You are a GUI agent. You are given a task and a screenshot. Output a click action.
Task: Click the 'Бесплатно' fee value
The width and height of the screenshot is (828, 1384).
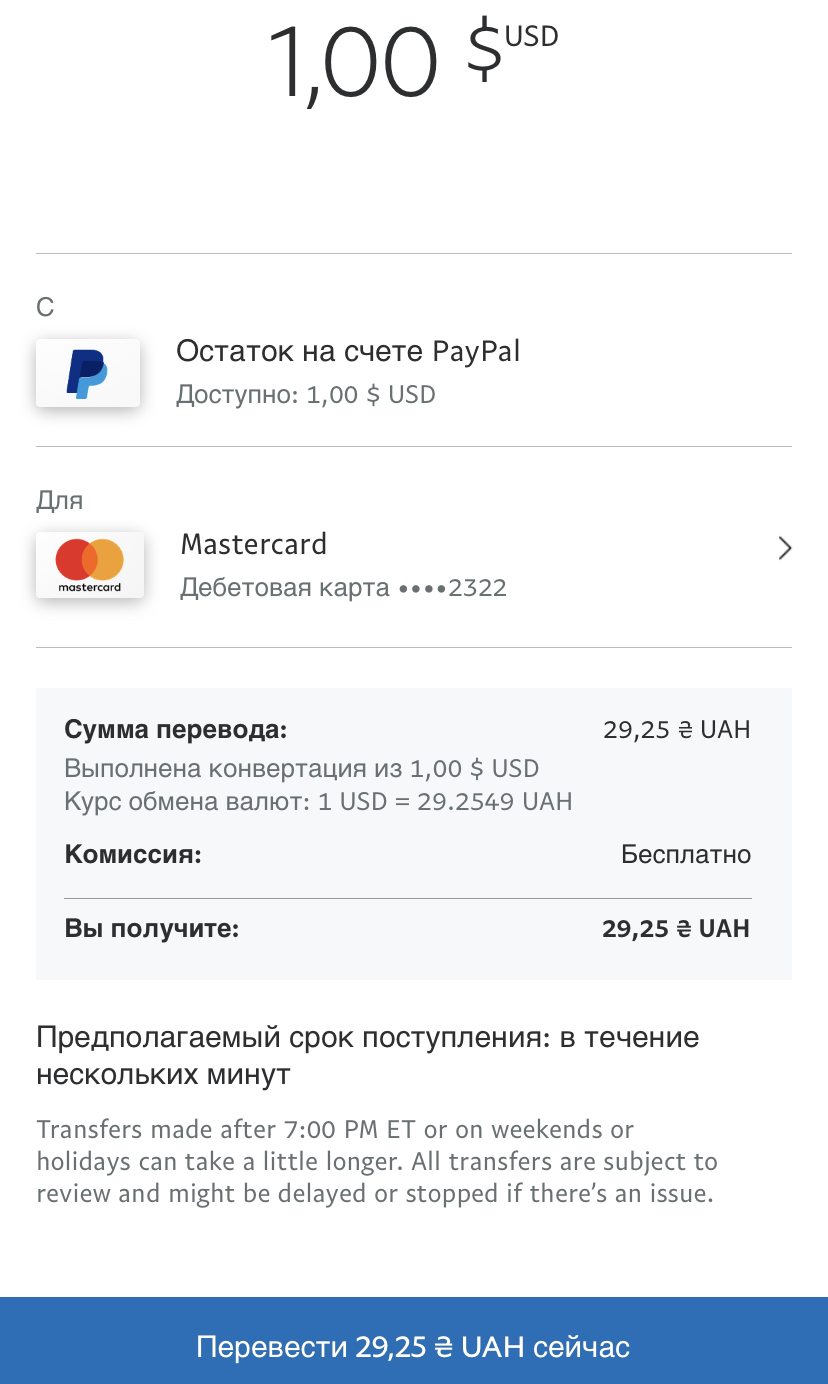686,855
